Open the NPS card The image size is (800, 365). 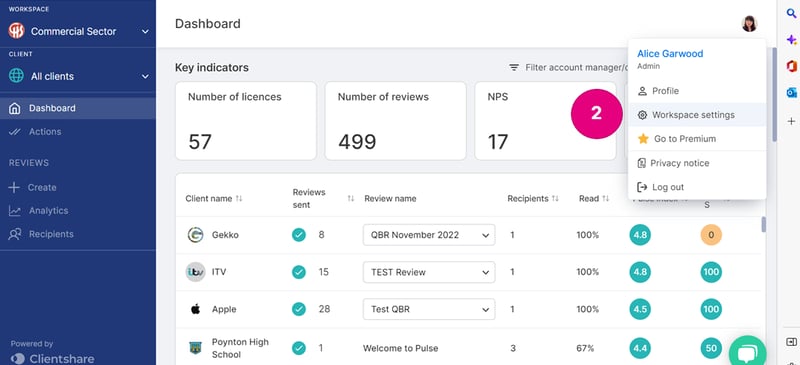coord(545,121)
